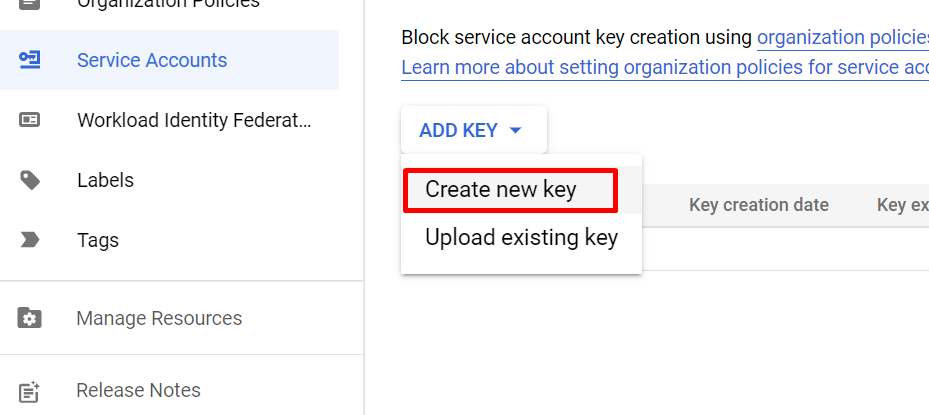Click the Service Accounts sidebar icon
The image size is (929, 415).
[x=30, y=60]
